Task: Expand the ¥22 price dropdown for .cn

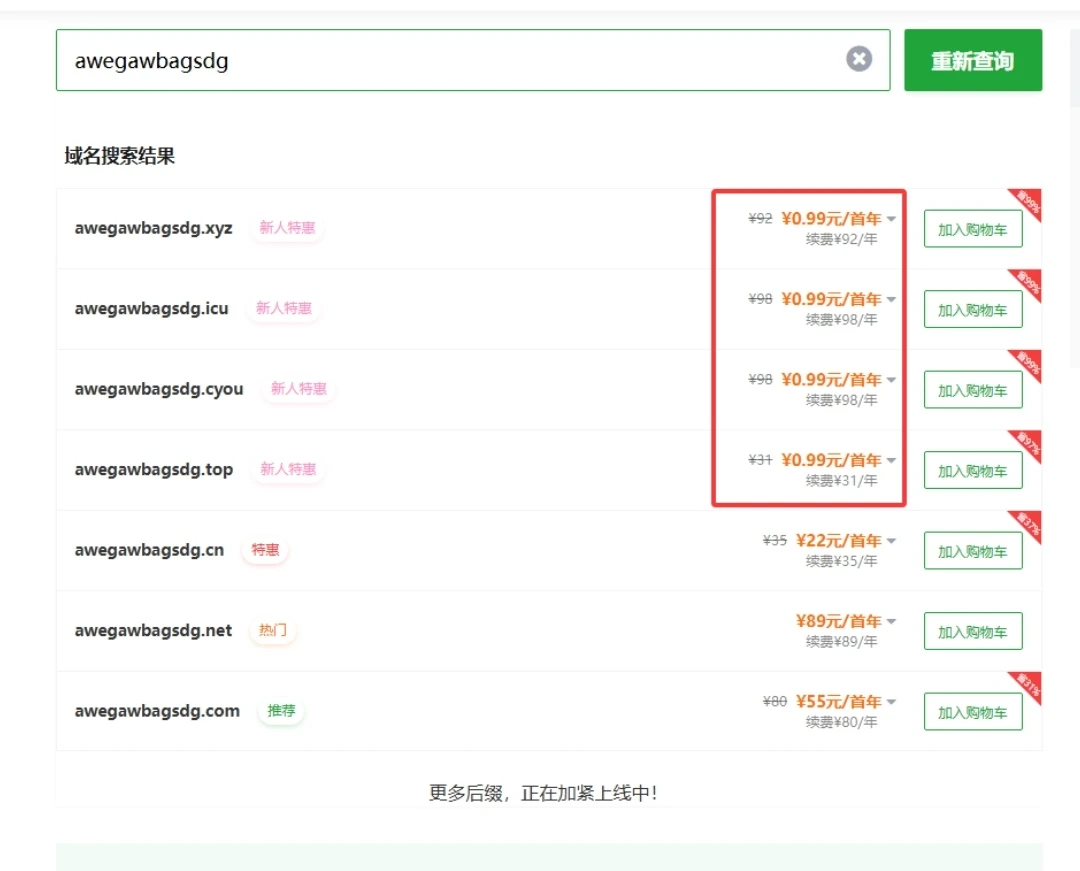Action: pos(891,541)
